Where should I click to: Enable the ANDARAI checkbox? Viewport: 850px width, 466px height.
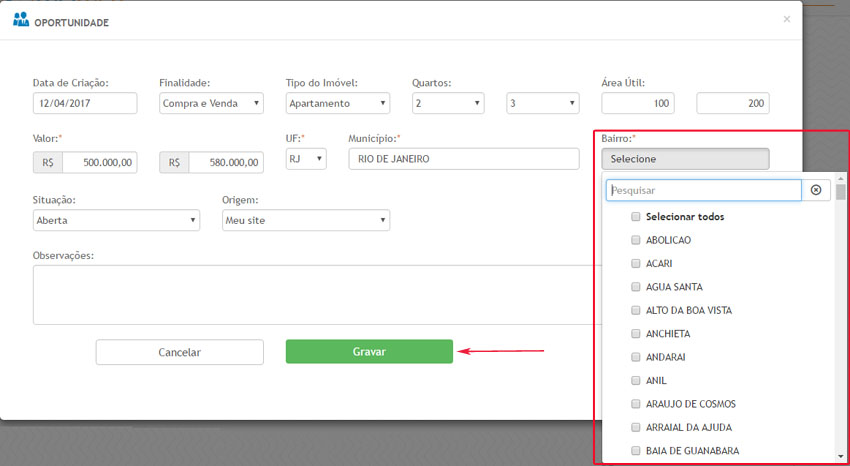636,357
